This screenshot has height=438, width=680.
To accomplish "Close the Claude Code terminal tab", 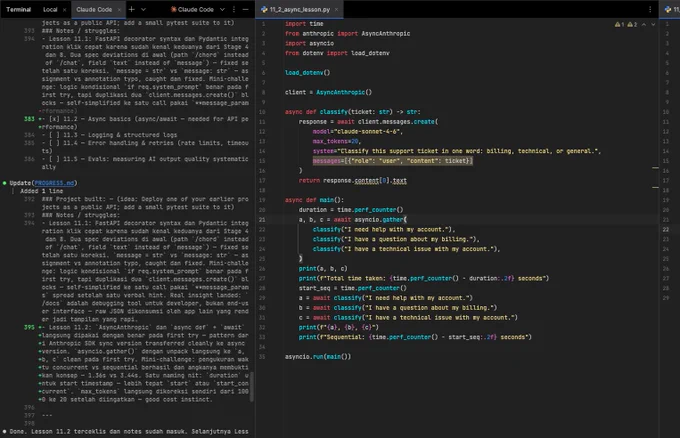I will (x=119, y=10).
